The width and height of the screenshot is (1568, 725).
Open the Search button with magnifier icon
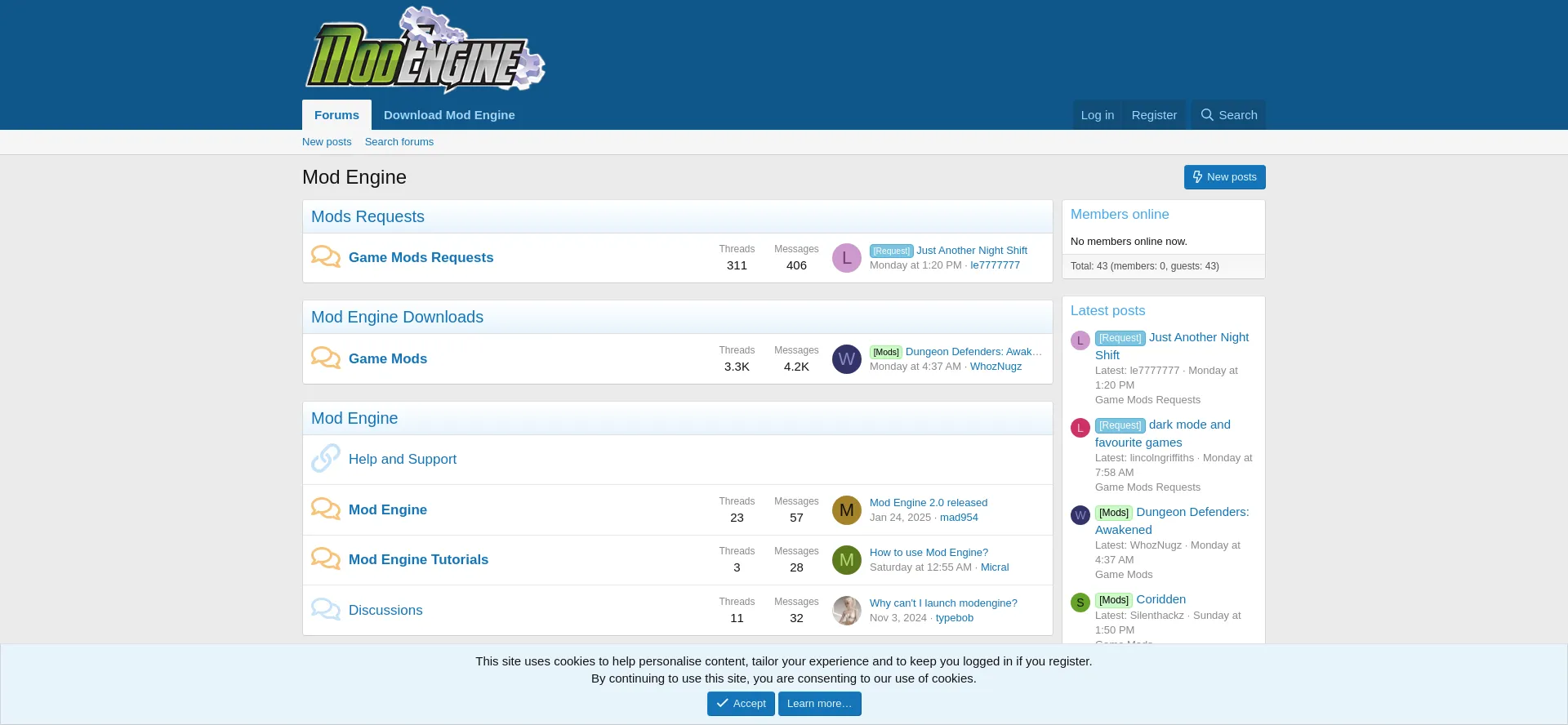click(x=1228, y=115)
